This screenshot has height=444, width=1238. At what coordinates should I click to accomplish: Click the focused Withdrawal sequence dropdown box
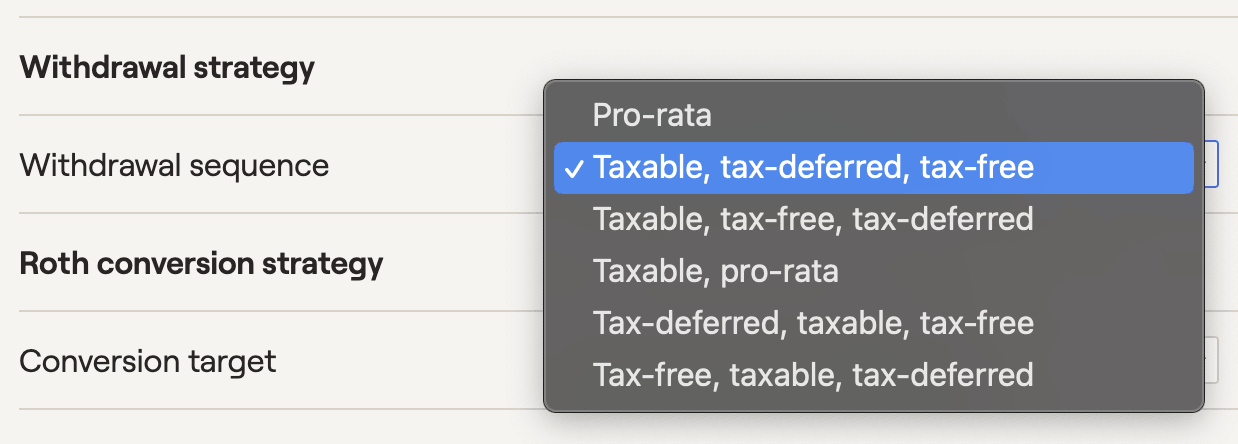point(1211,165)
